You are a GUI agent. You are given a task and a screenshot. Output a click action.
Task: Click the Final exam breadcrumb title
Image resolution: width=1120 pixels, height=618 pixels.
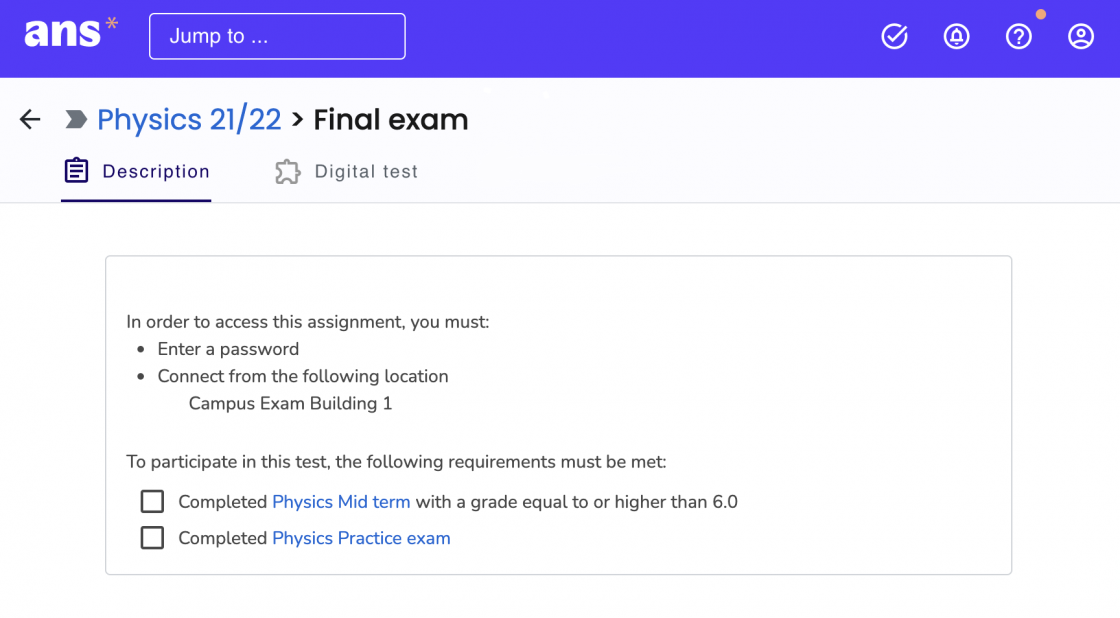point(391,119)
